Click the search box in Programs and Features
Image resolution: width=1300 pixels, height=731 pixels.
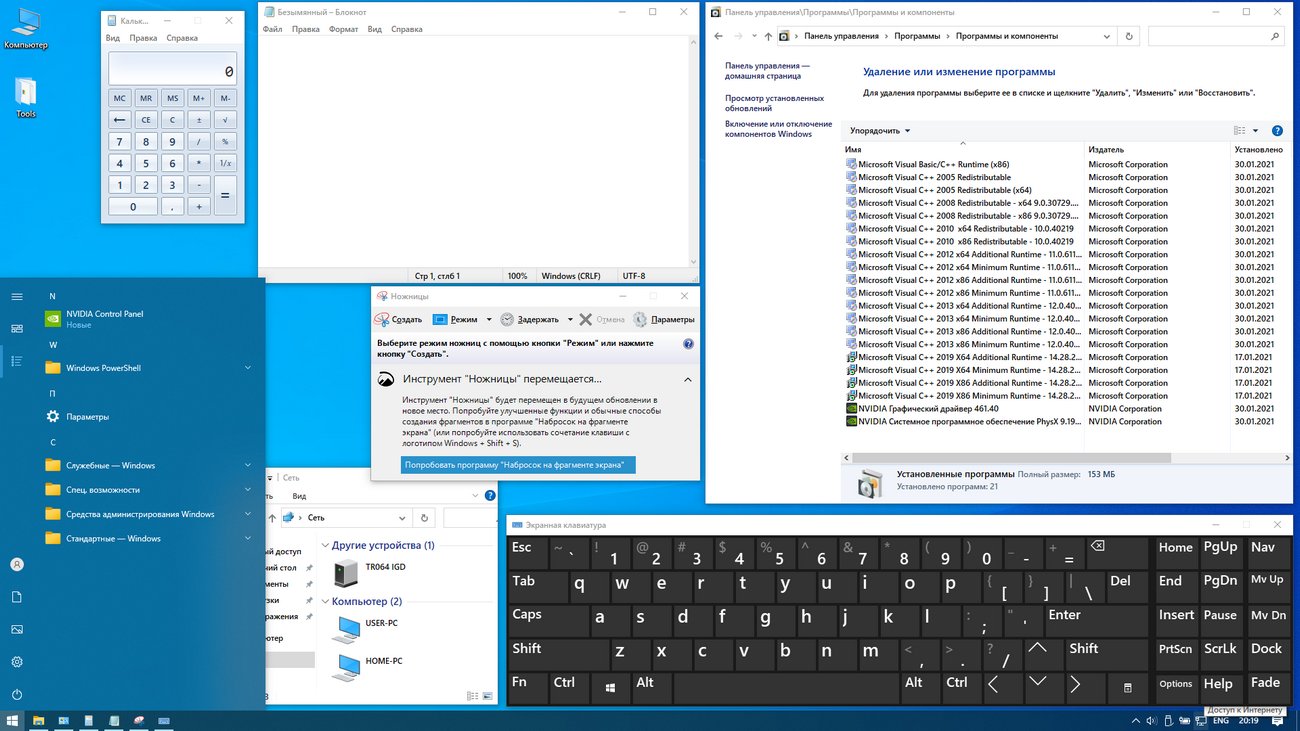click(1215, 36)
